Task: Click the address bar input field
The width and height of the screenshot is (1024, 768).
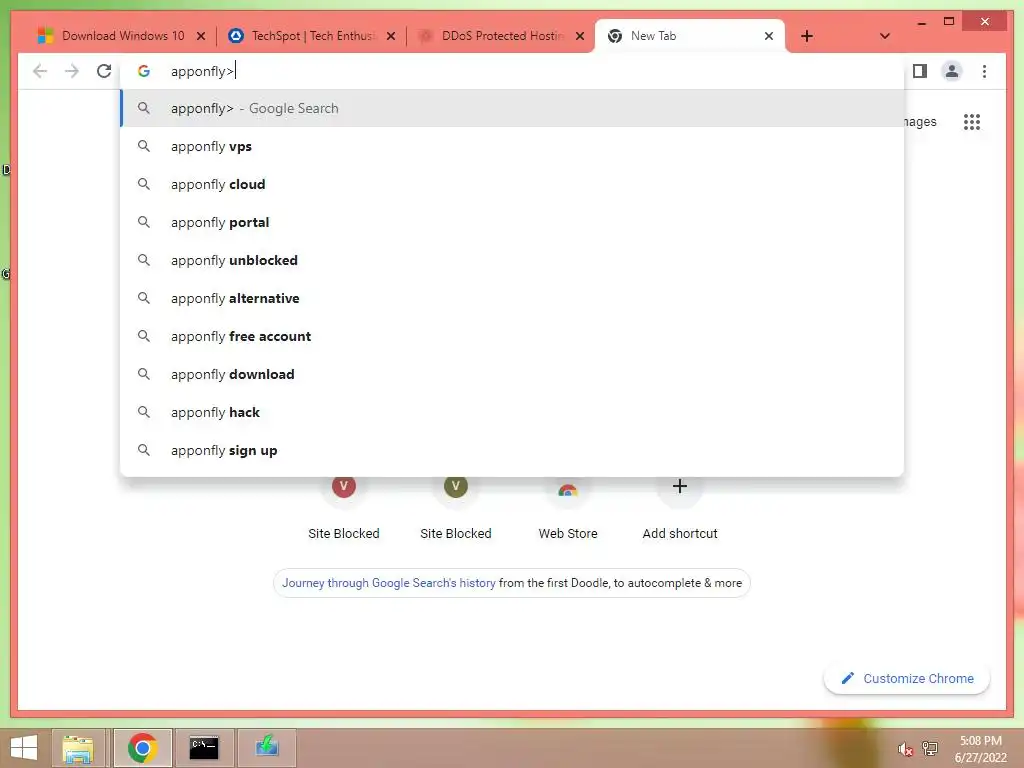Action: [513, 71]
